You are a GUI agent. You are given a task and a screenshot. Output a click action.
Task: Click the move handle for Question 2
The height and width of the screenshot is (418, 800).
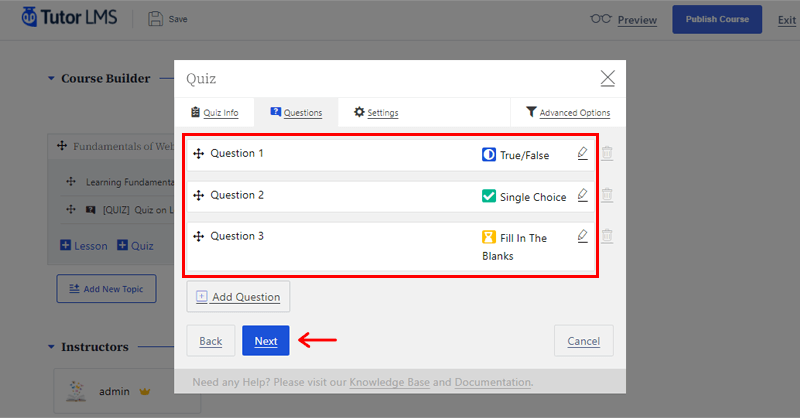(x=198, y=195)
